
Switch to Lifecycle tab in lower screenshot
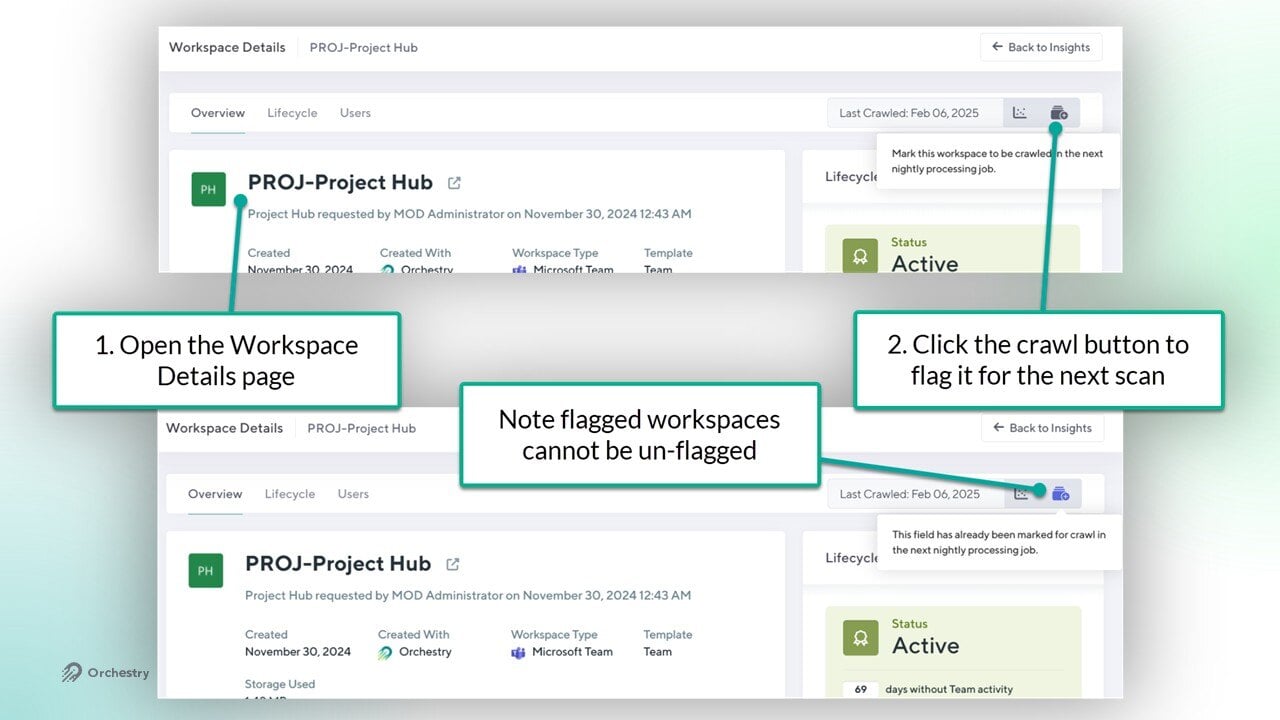pos(290,494)
